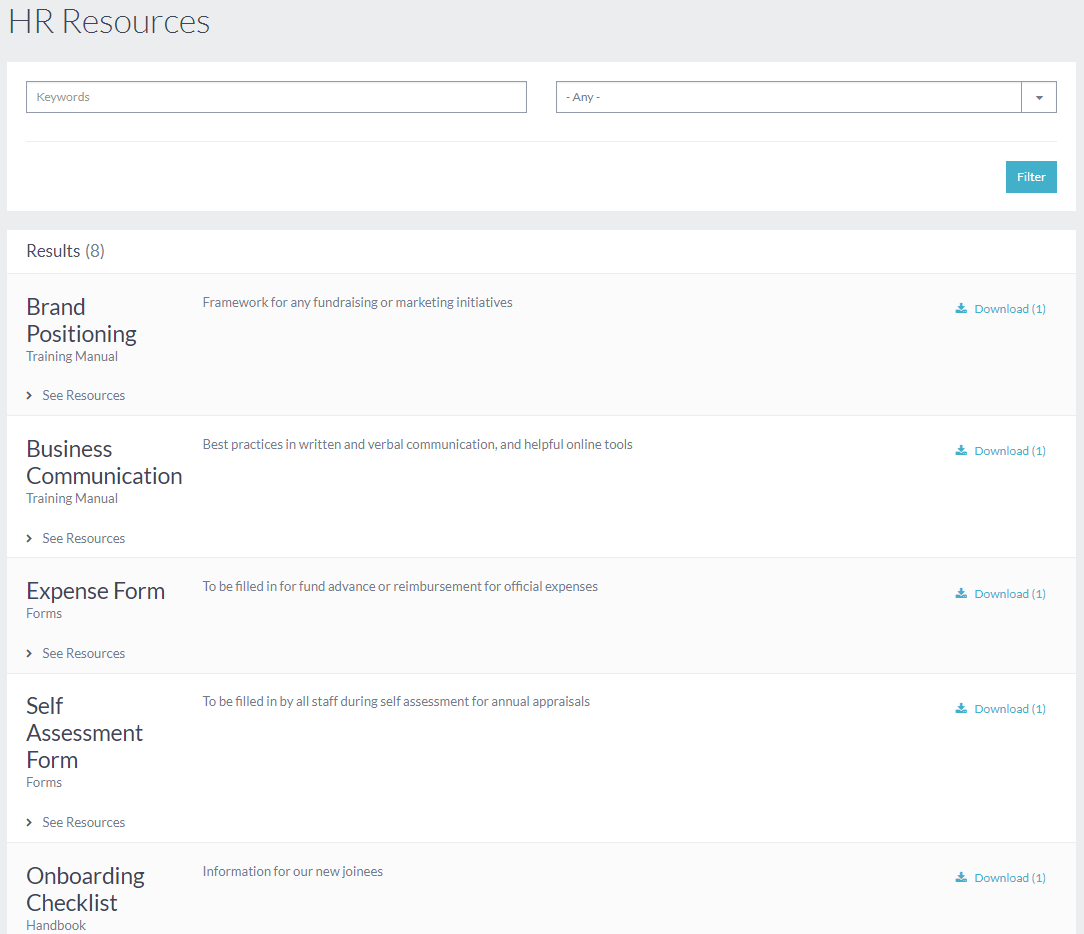Click 'Training Manual' label under Business Communication
Image resolution: width=1084 pixels, height=934 pixels.
pyautogui.click(x=72, y=498)
